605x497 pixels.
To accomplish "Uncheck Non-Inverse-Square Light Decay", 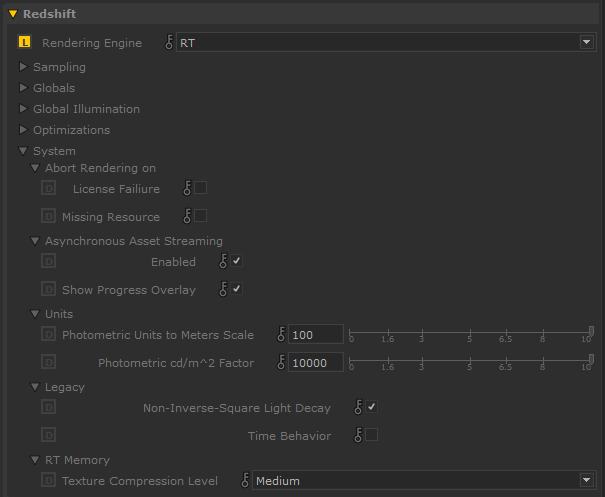I will (372, 407).
